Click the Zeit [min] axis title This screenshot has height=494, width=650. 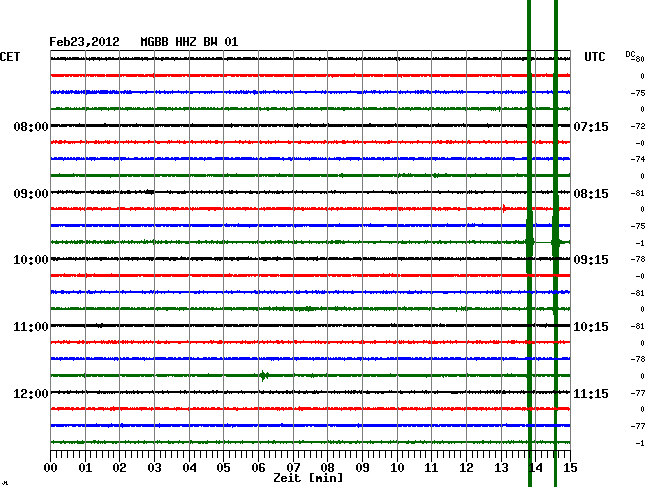308,478
